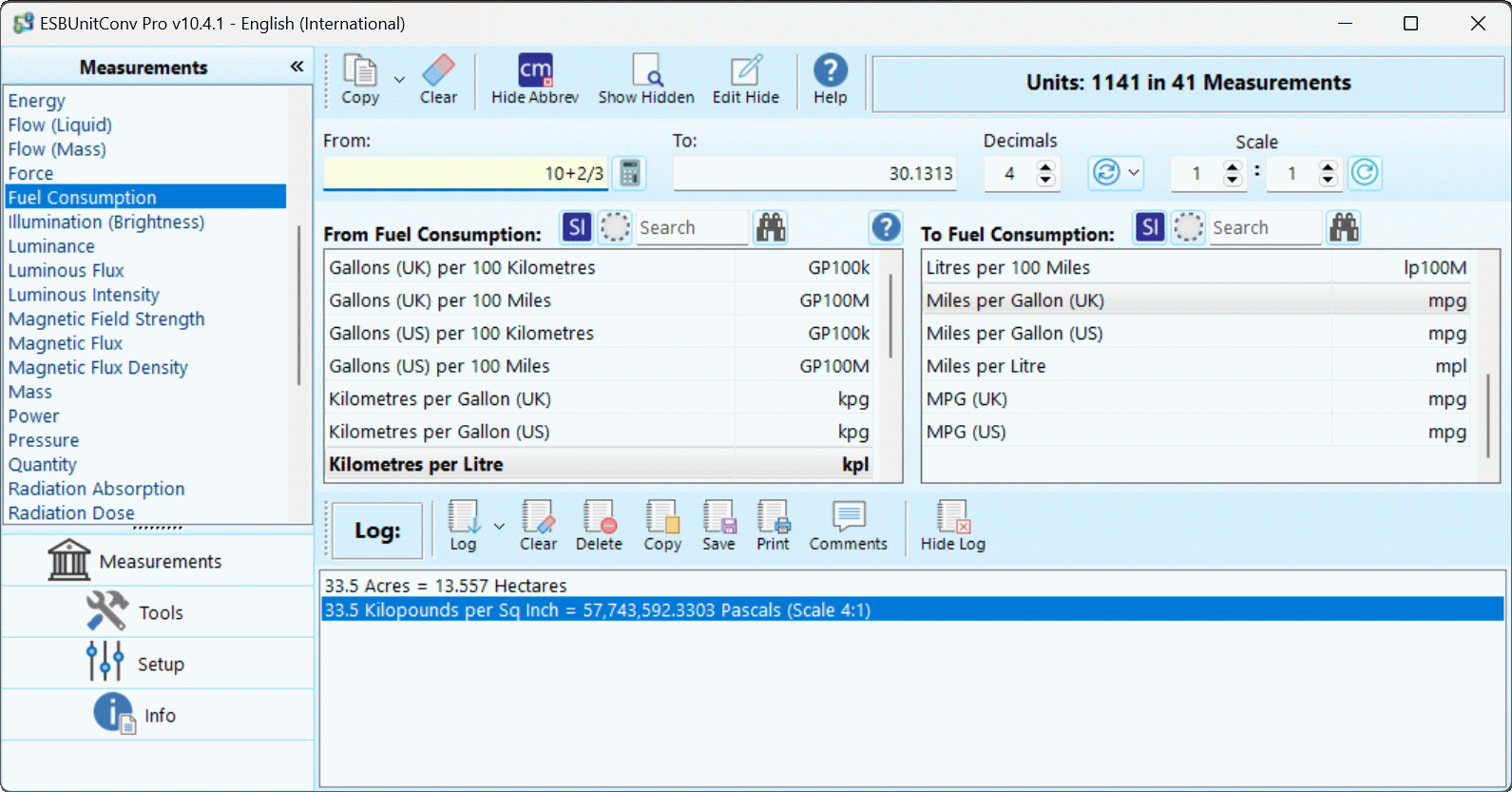
Task: Open the Tools navigation tab
Action: tap(158, 612)
